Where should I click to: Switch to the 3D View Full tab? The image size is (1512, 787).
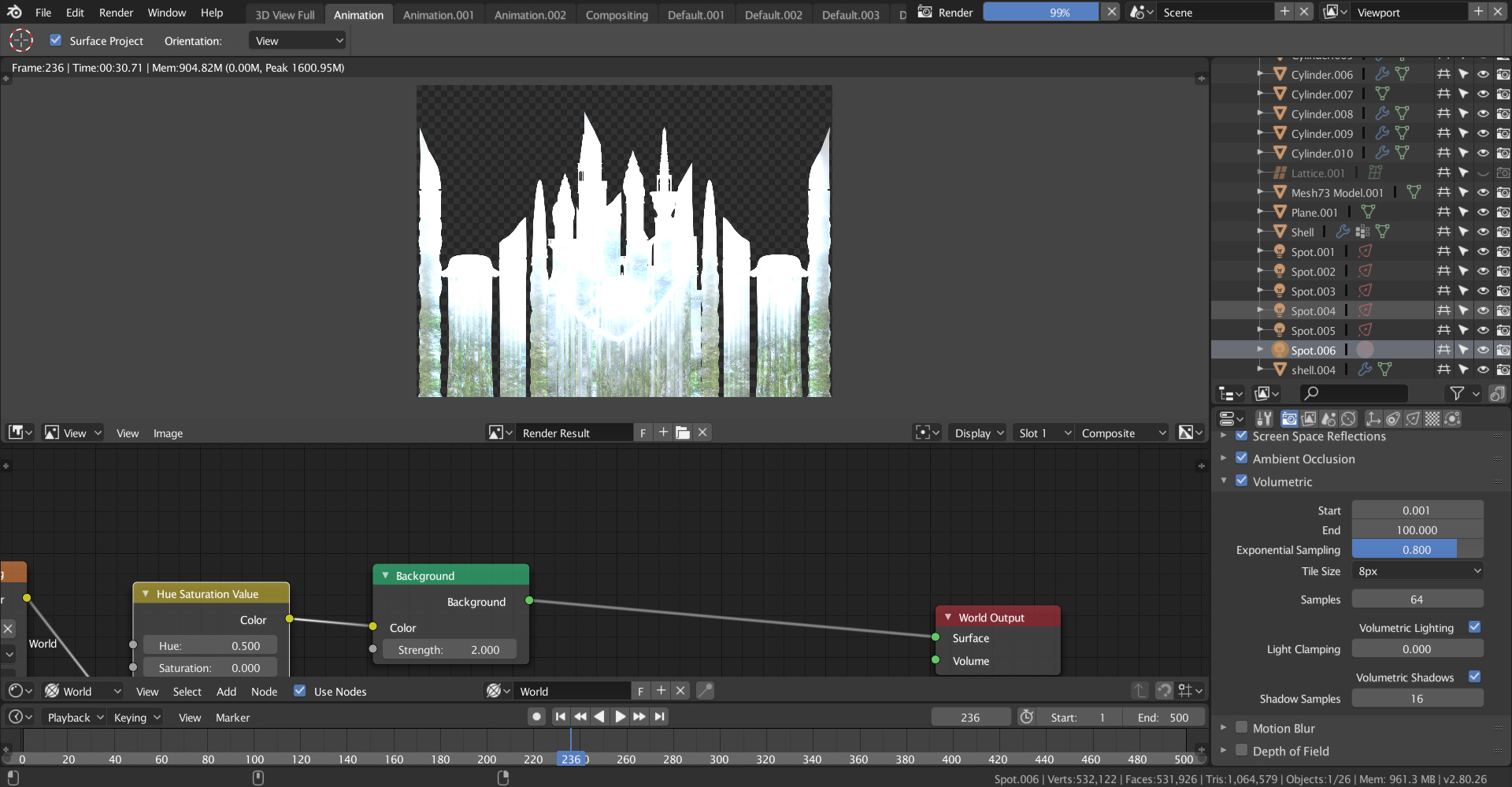tap(285, 15)
